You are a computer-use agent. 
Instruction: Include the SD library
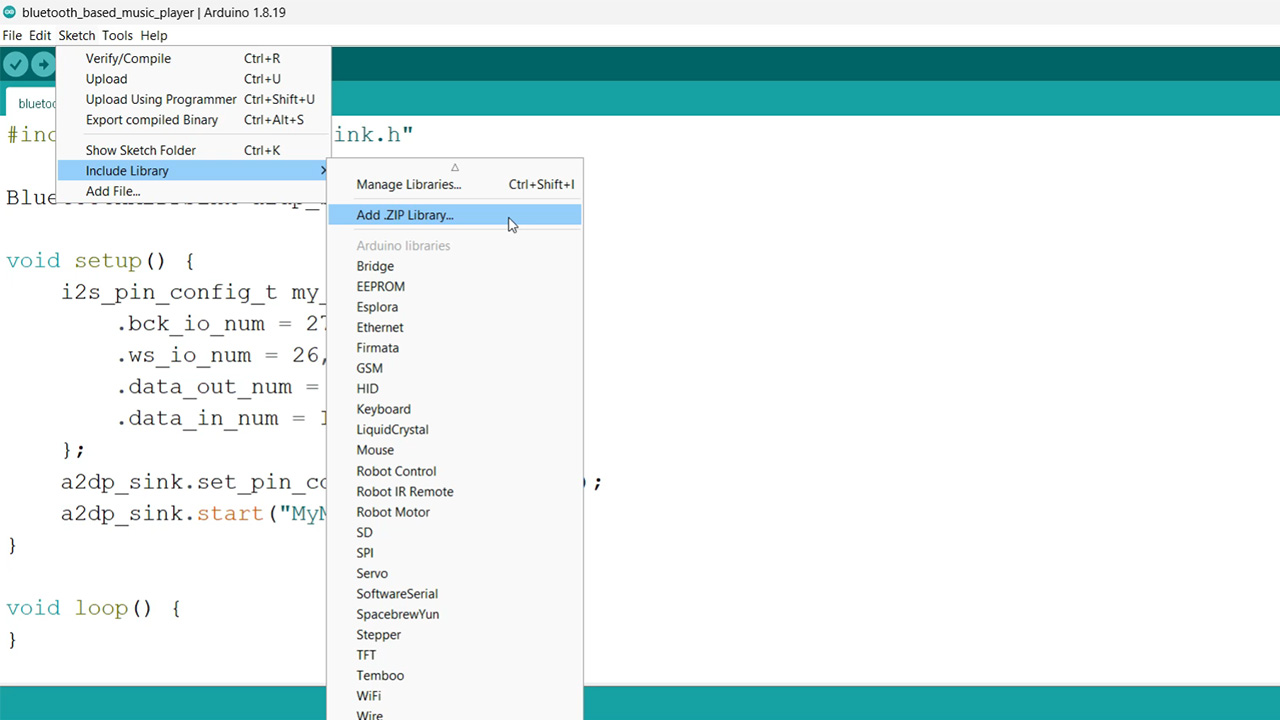tap(455, 532)
